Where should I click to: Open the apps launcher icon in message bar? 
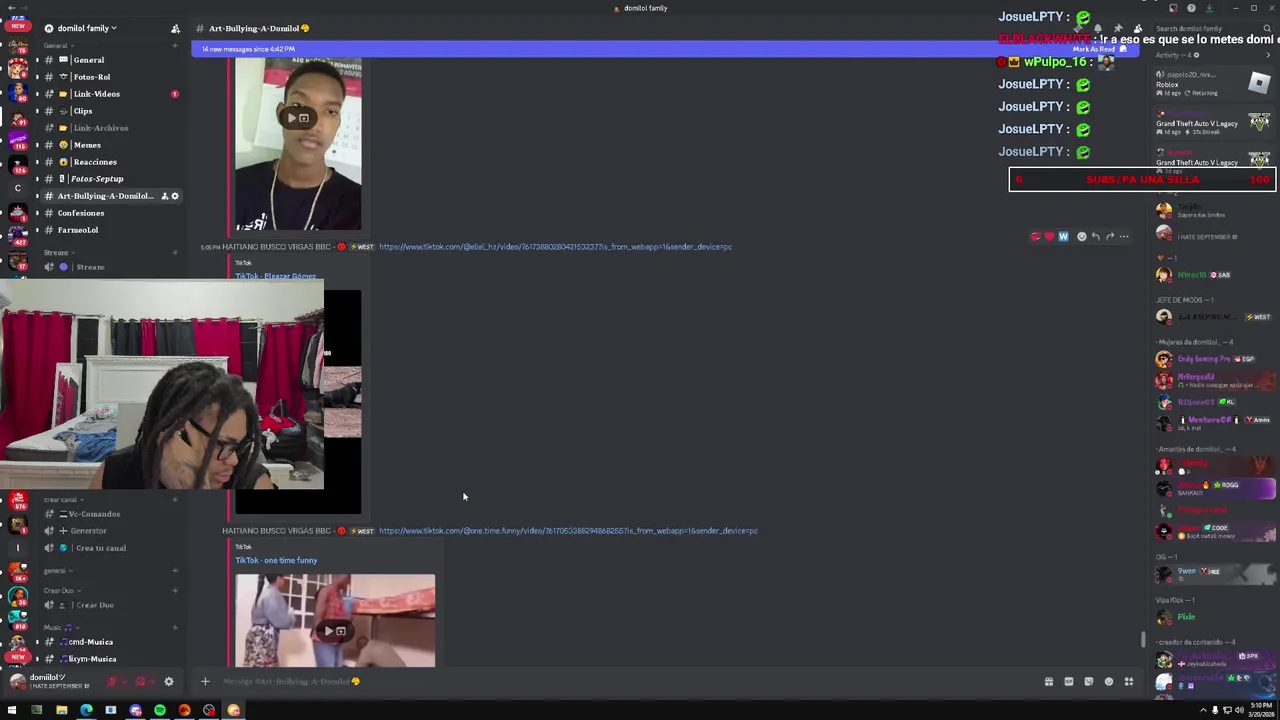[1128, 682]
